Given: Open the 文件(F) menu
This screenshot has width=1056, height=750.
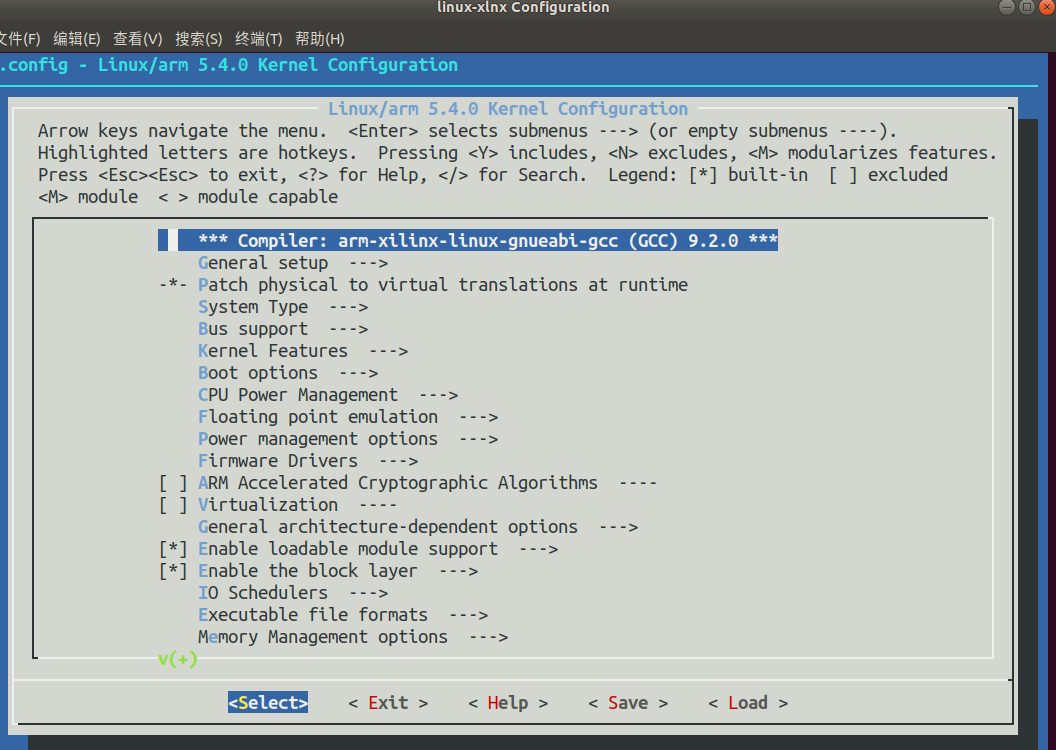Looking at the screenshot, I should [20, 39].
